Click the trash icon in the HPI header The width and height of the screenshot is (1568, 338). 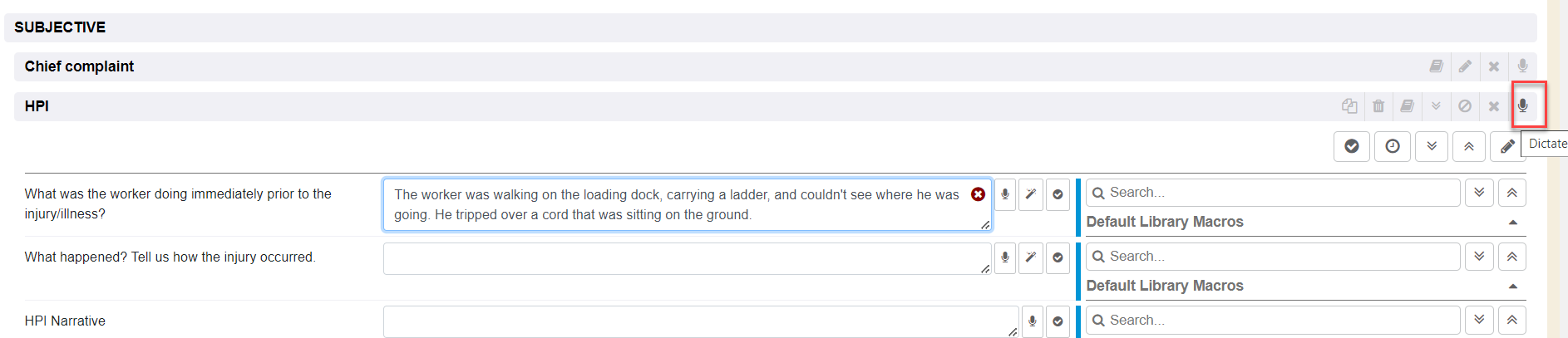coord(1378,105)
